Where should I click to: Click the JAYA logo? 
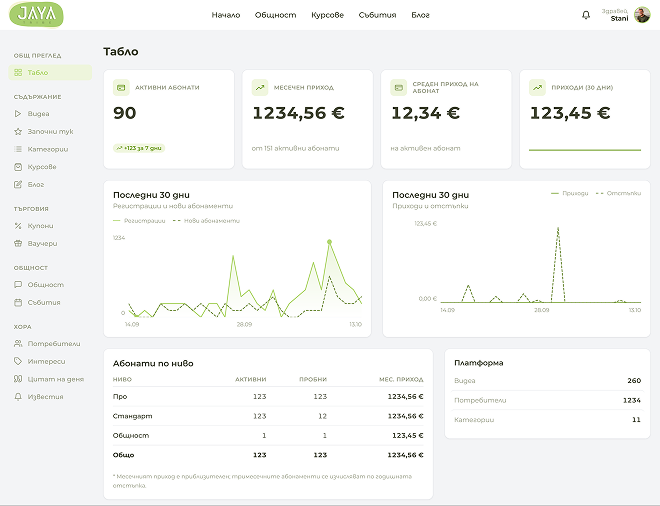(x=36, y=15)
